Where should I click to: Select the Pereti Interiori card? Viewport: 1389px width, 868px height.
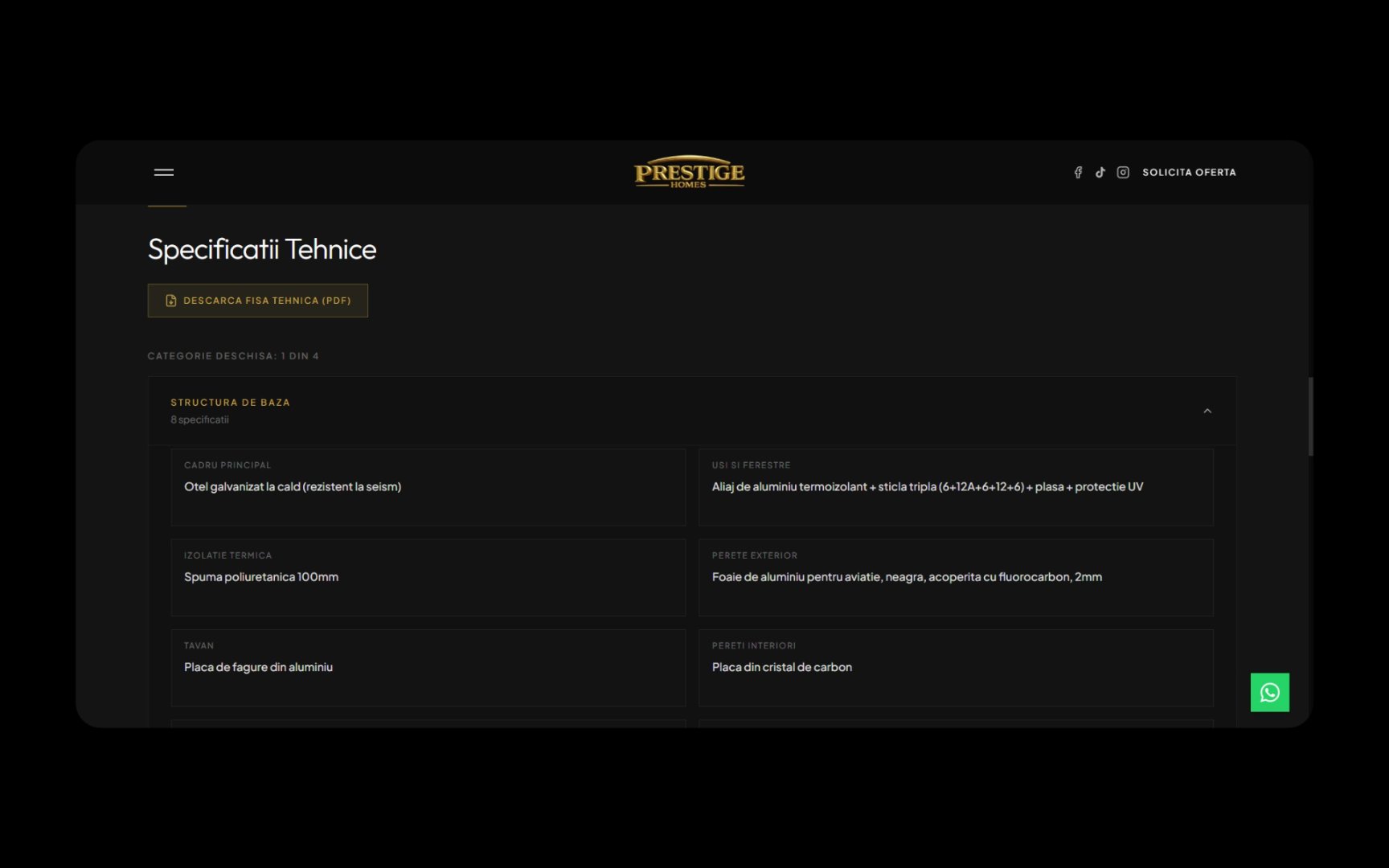[x=956, y=668]
